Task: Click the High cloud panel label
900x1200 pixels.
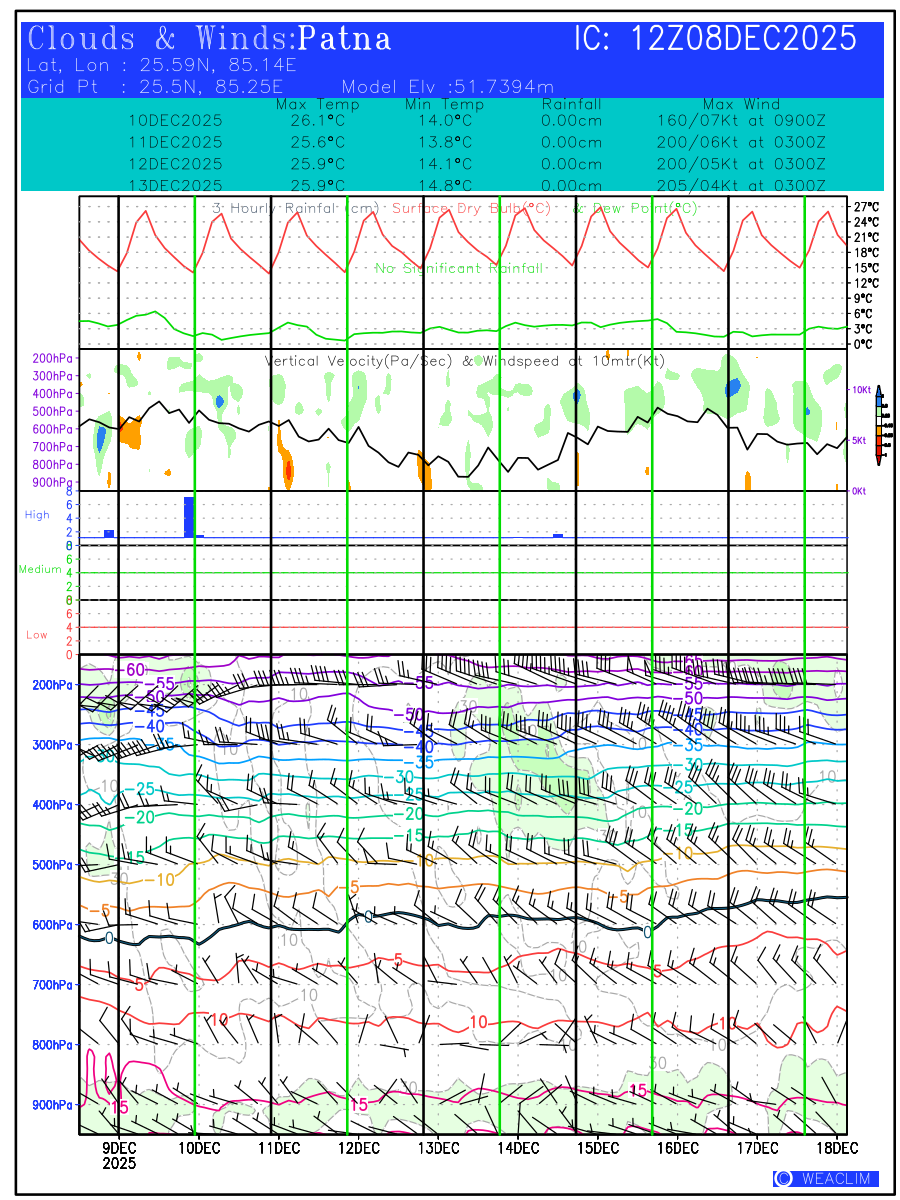Action: (37, 515)
